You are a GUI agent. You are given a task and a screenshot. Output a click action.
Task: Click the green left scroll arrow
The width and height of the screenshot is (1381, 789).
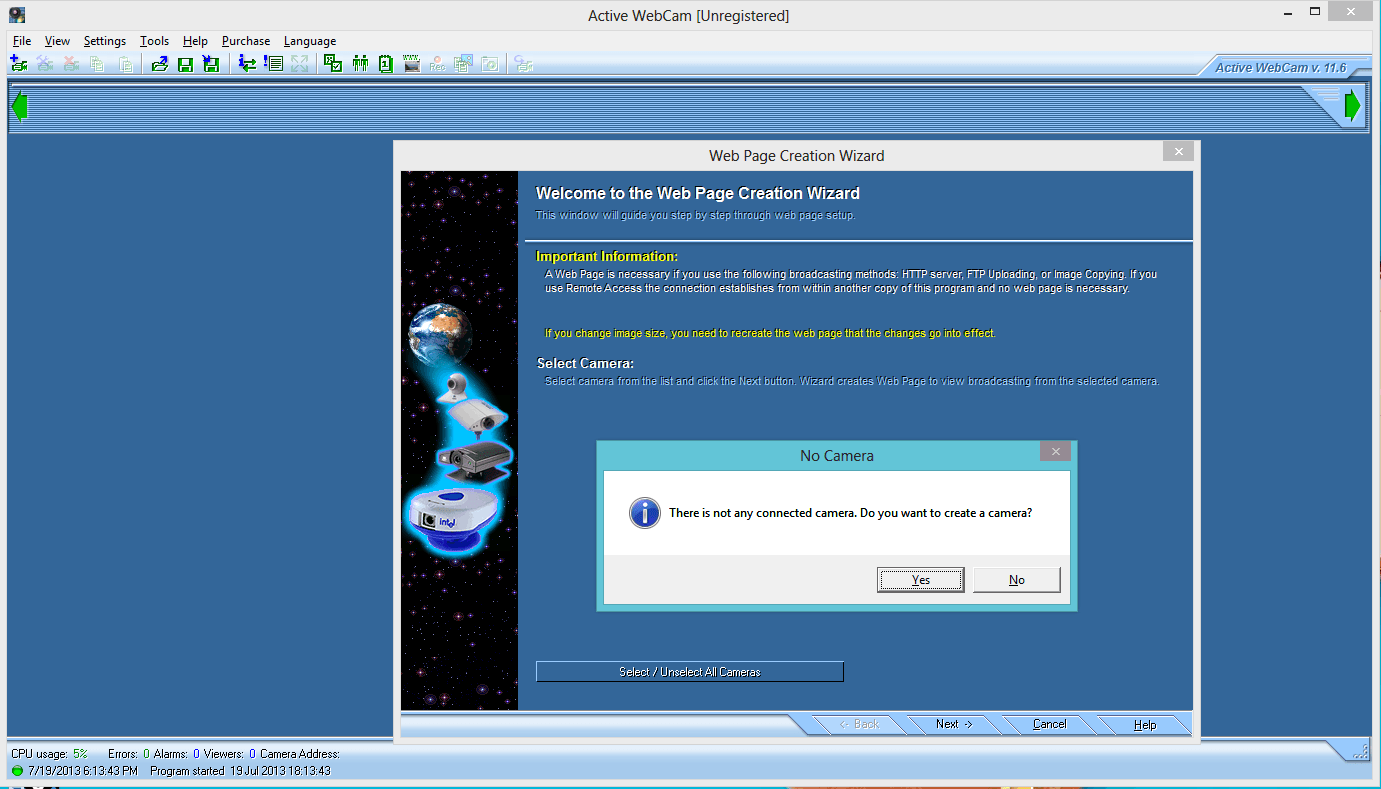tap(18, 105)
